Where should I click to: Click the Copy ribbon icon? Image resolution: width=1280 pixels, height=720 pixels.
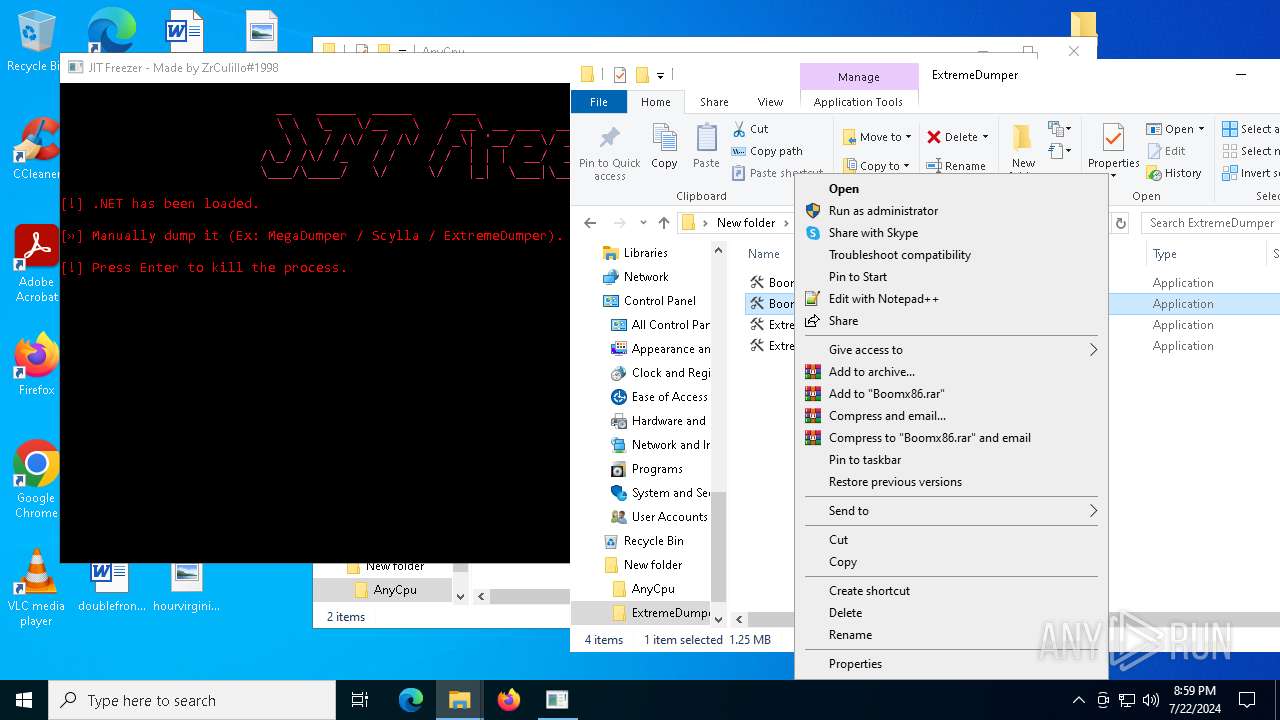(x=664, y=146)
